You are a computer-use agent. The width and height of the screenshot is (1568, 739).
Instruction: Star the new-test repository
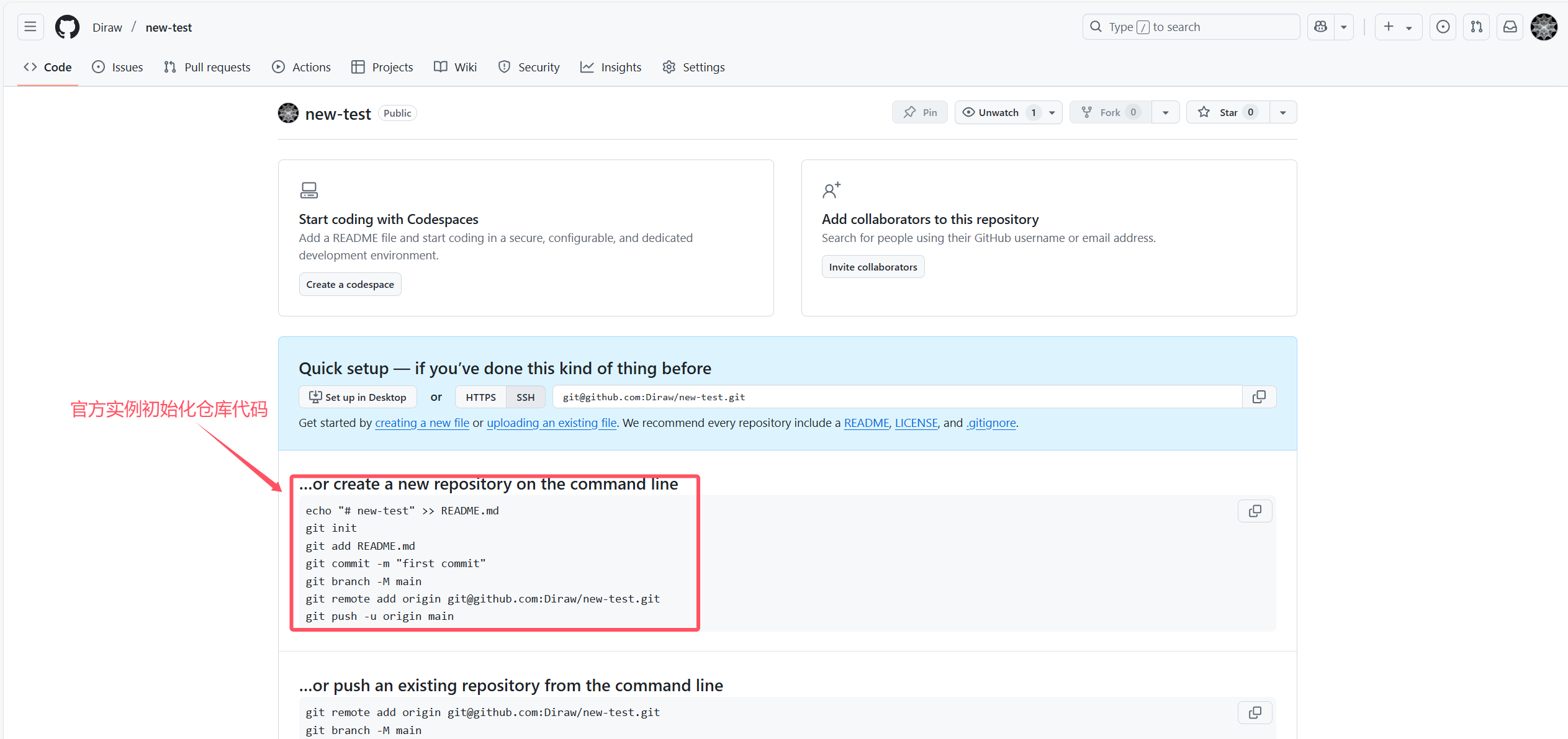(1228, 112)
